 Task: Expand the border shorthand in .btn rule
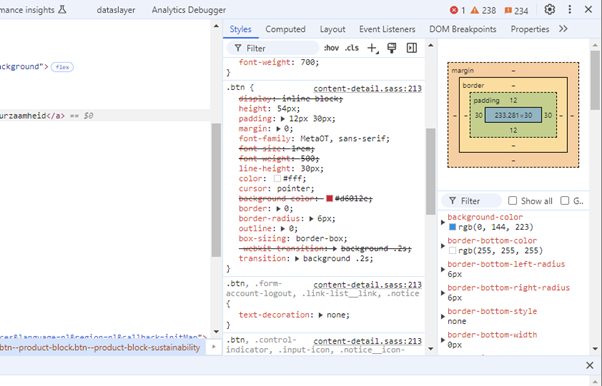click(x=278, y=209)
